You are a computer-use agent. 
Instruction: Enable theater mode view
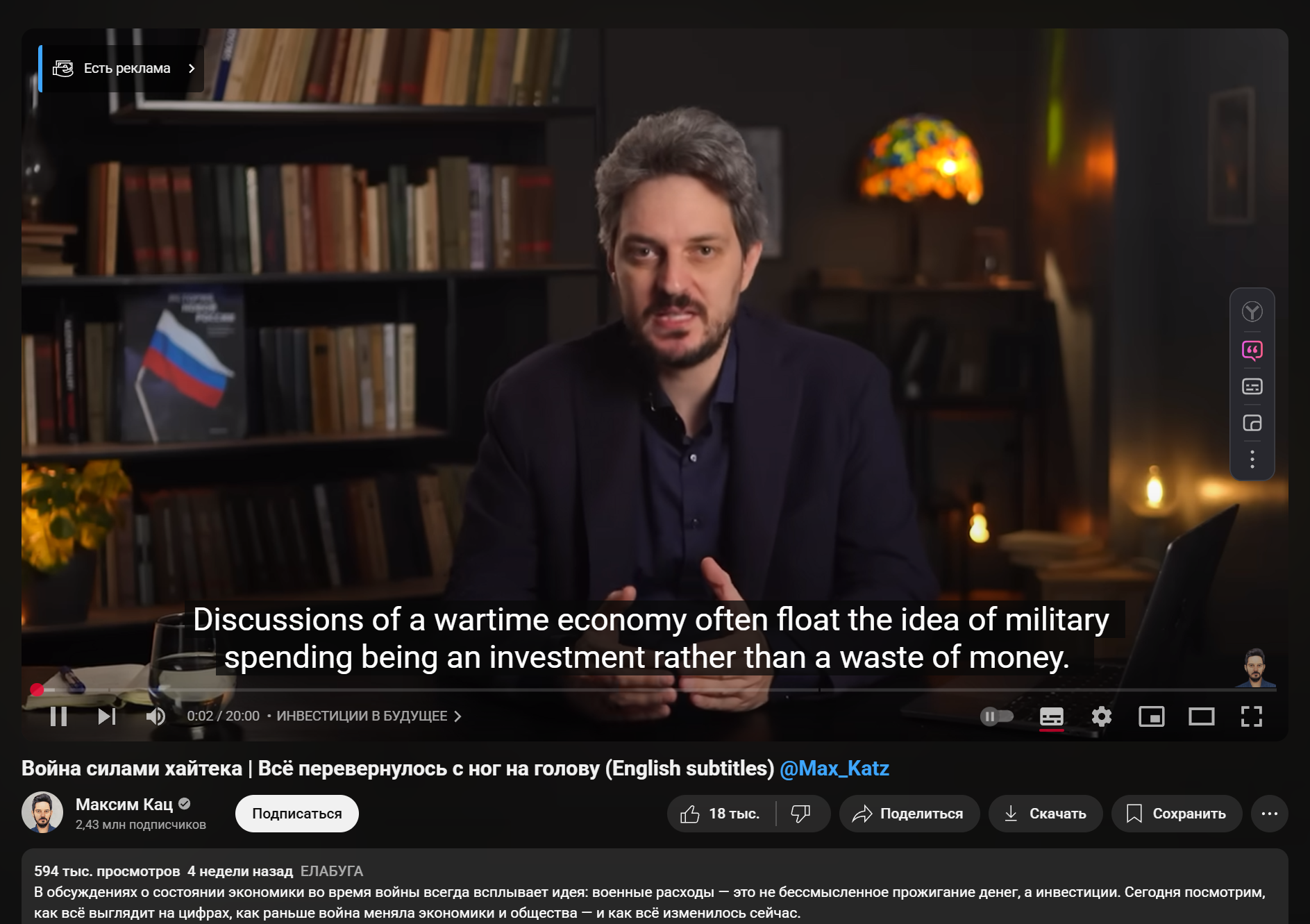tap(1202, 716)
